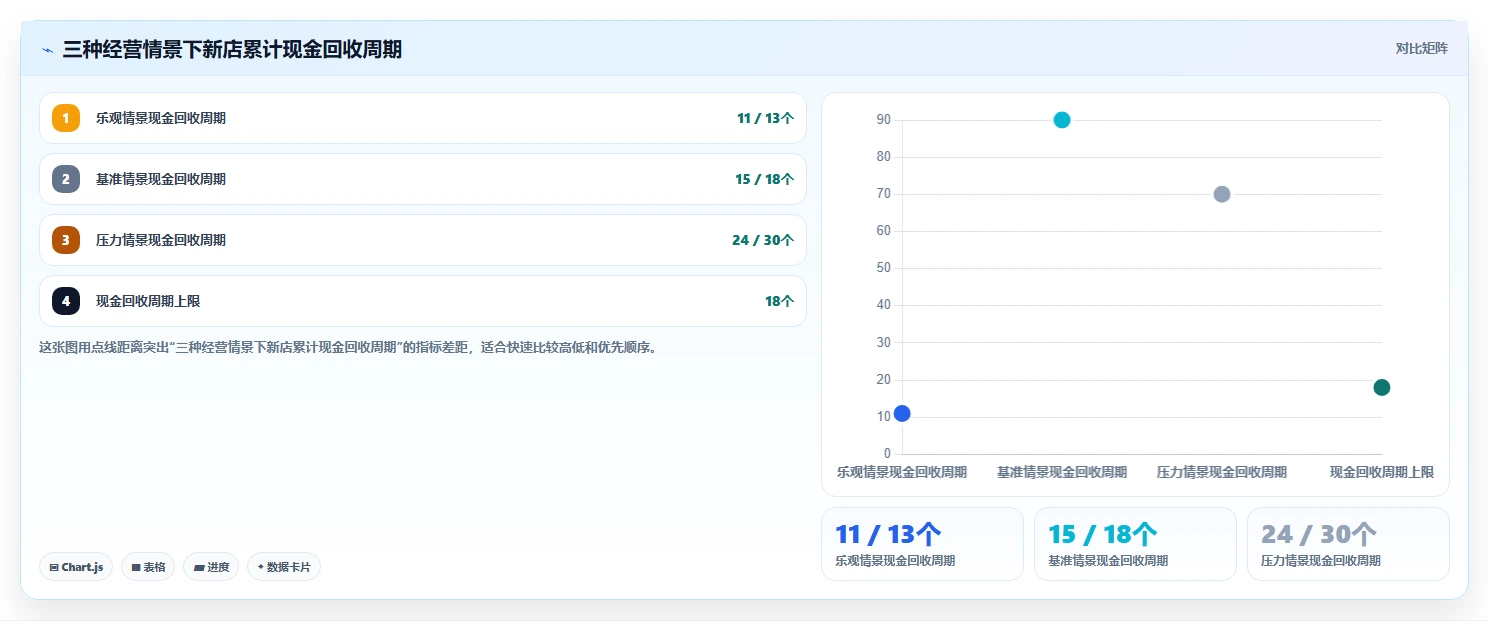This screenshot has height=621, width=1489.
Task: Click the 对比矩阵 label in the header
Action: tap(1422, 48)
